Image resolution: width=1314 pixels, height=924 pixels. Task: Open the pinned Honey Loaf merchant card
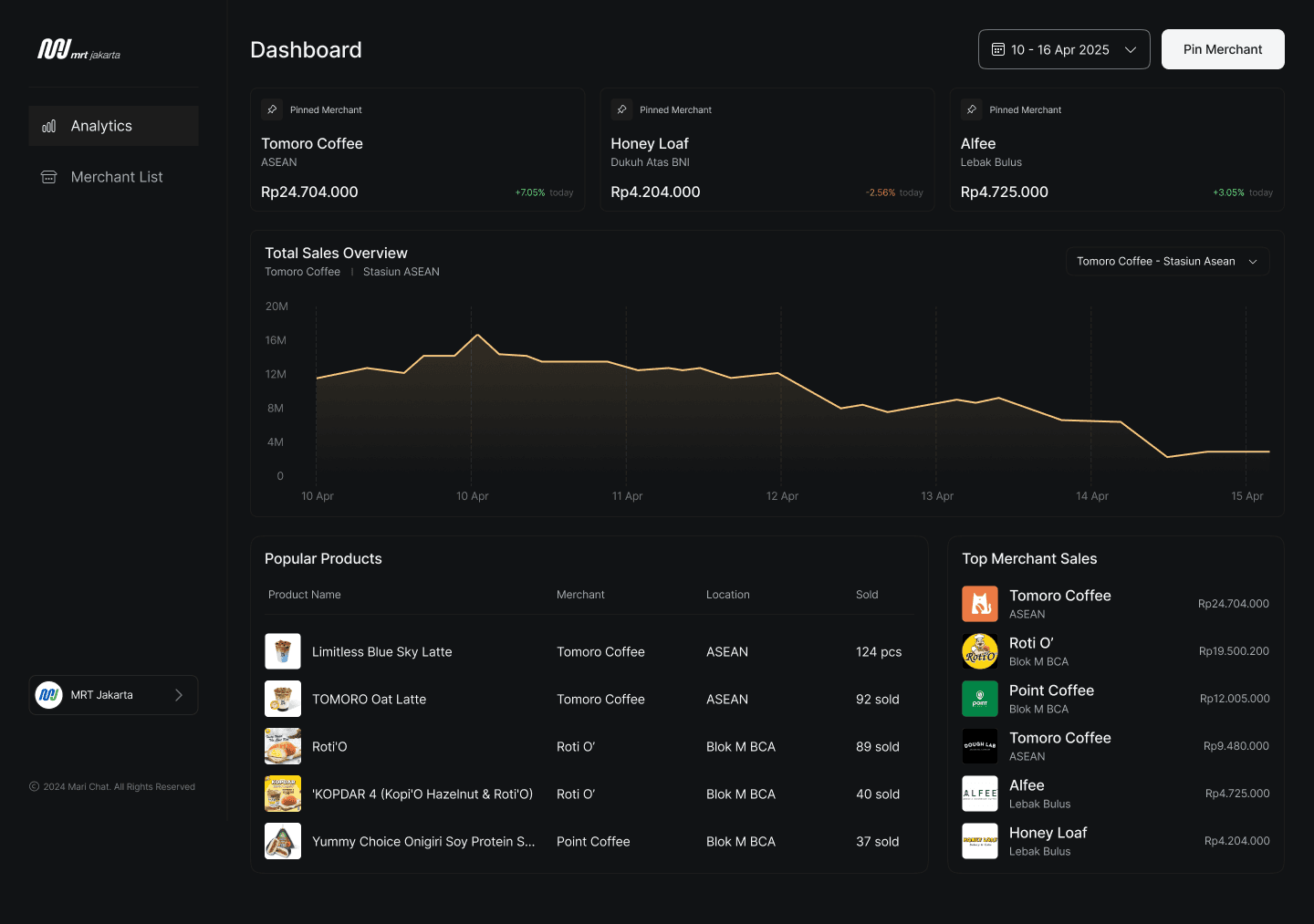point(766,150)
